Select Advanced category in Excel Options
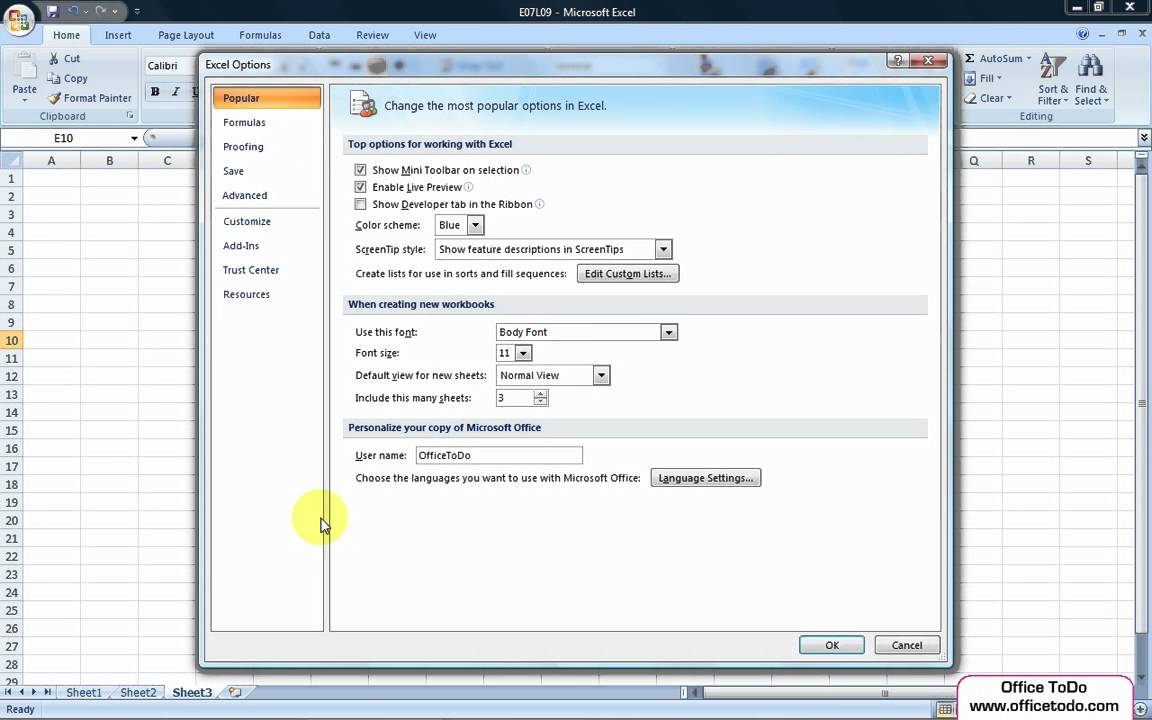The image size is (1152, 720). [267, 195]
